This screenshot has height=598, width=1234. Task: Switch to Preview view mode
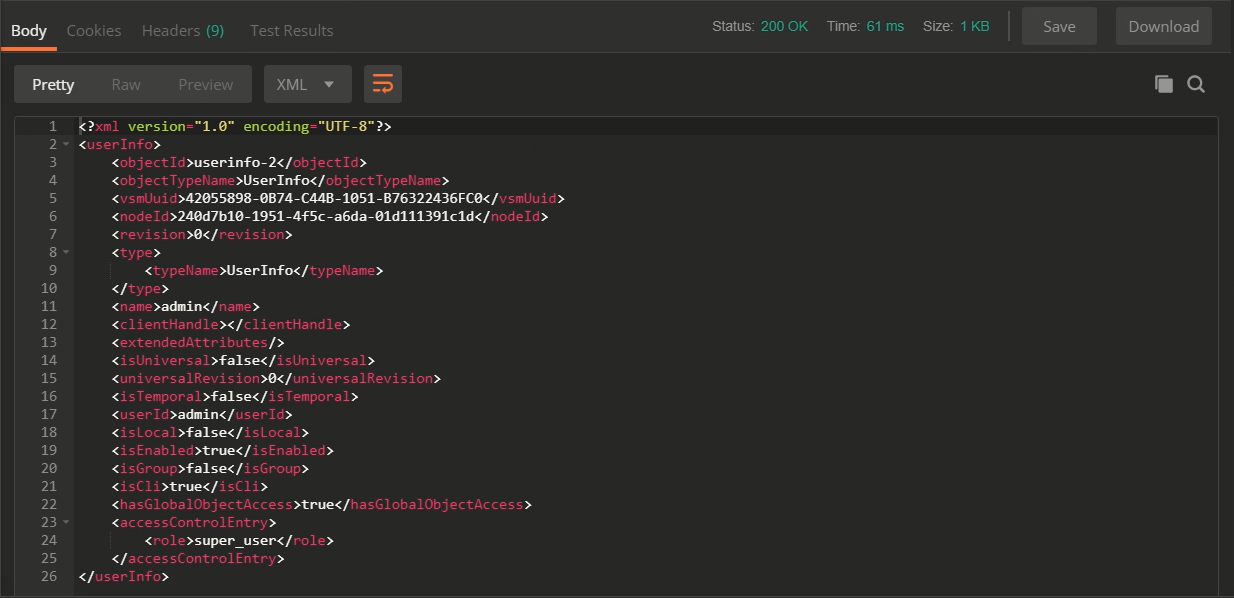pyautogui.click(x=205, y=85)
